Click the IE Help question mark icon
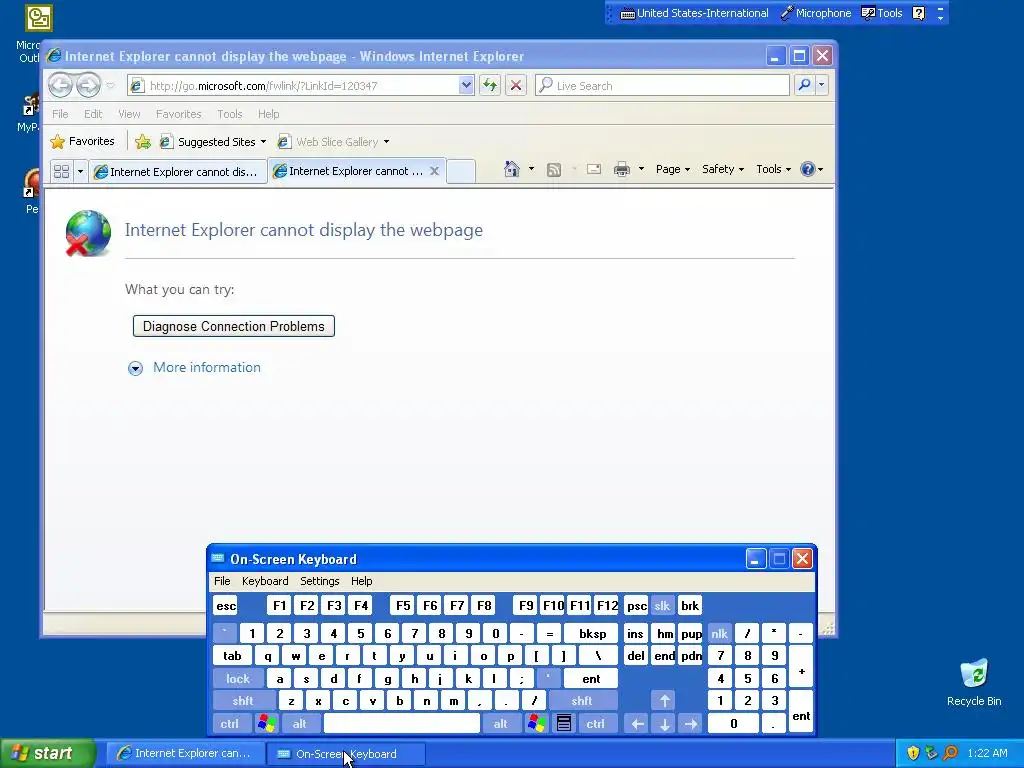This screenshot has height=768, width=1024. [x=807, y=169]
